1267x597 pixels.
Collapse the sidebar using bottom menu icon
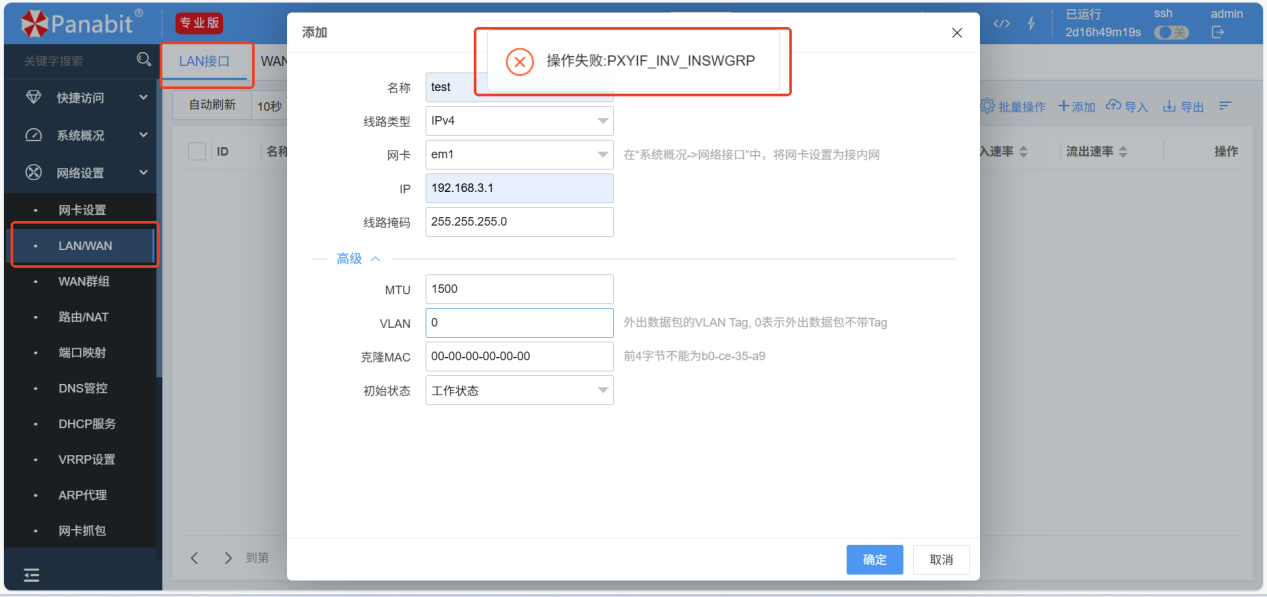pos(31,574)
